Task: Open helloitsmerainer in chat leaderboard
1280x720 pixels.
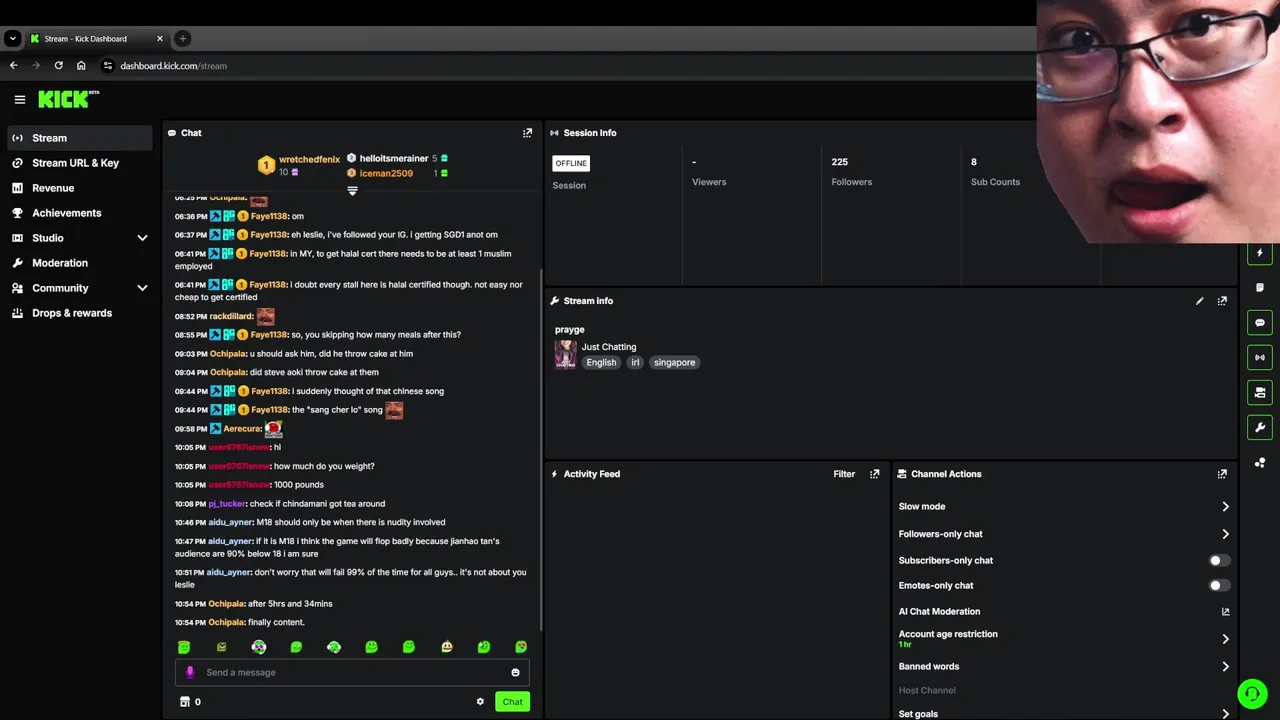Action: pyautogui.click(x=394, y=158)
